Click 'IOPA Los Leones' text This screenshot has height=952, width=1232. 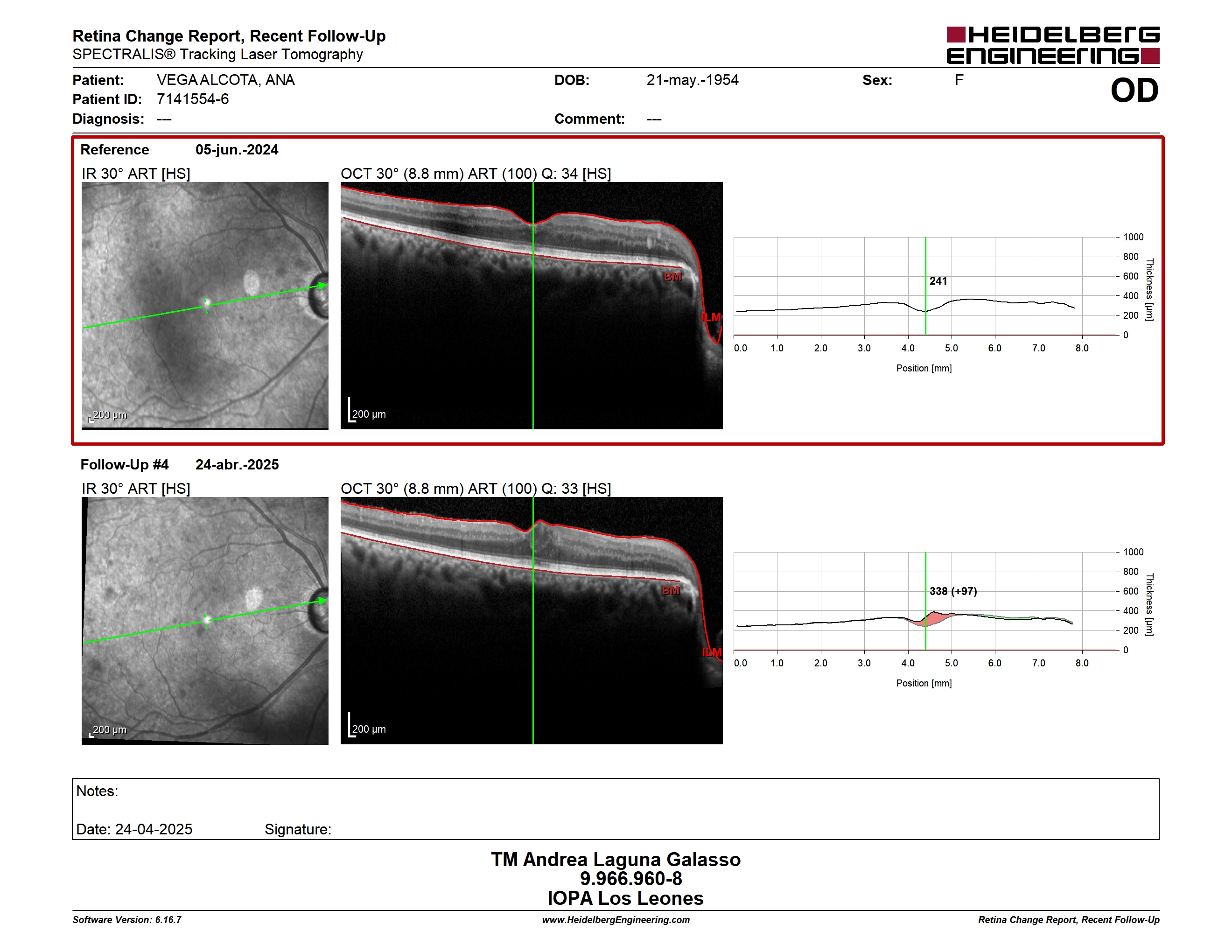pos(626,898)
